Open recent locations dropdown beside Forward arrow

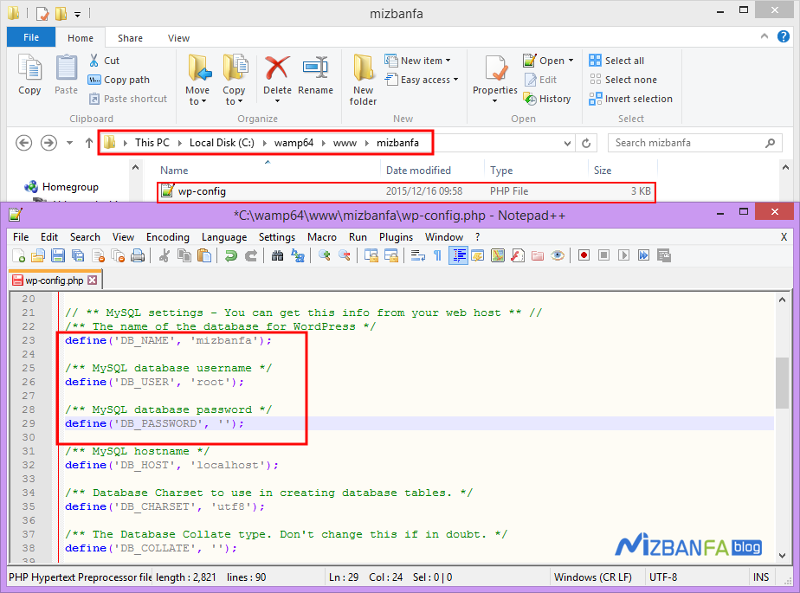pos(69,143)
